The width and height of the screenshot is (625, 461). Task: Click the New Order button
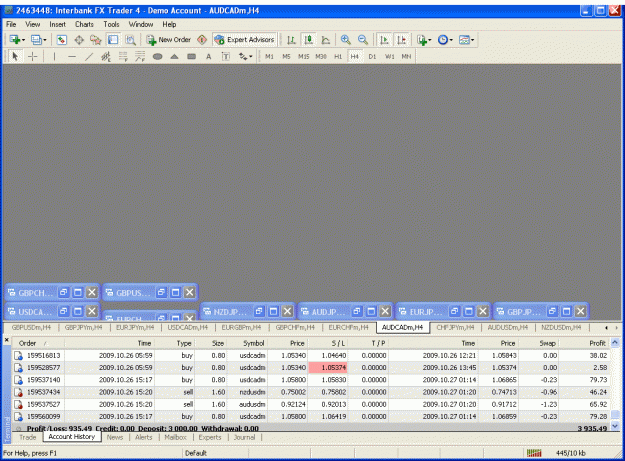pos(169,40)
